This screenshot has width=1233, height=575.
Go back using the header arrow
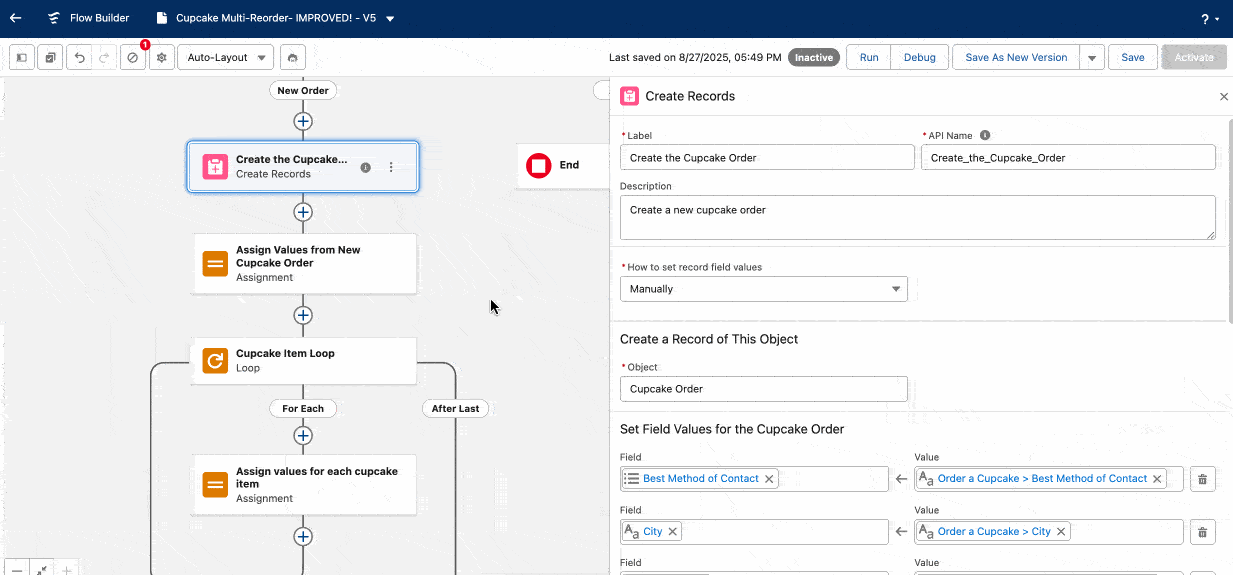15,18
